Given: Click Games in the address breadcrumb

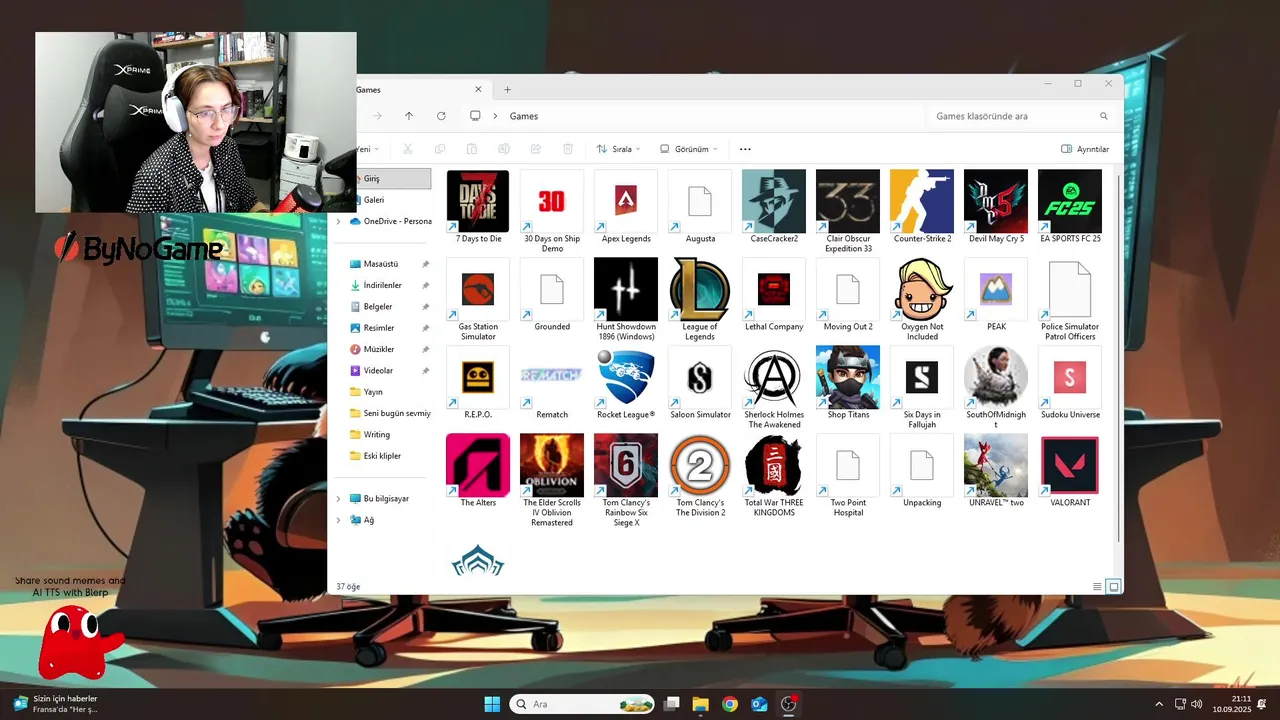Looking at the screenshot, I should coord(524,116).
